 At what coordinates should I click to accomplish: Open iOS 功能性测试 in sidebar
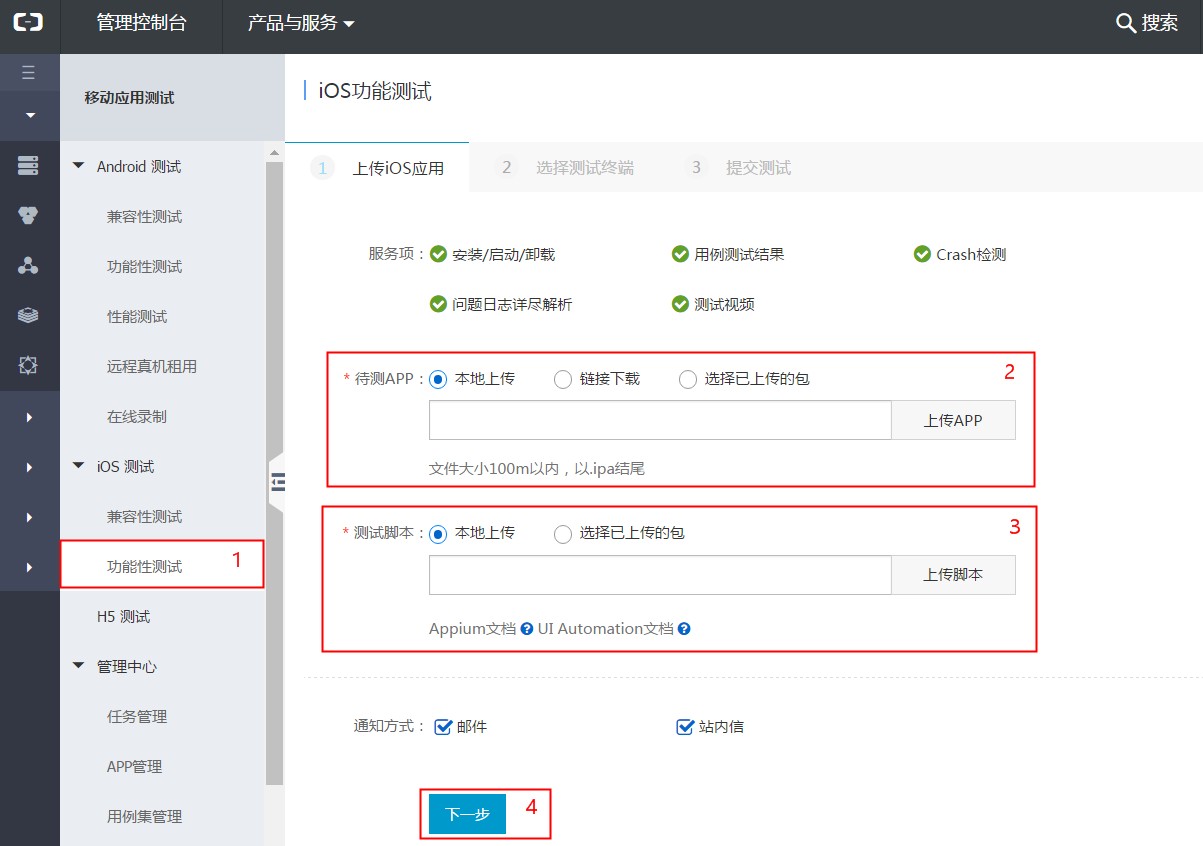(144, 567)
